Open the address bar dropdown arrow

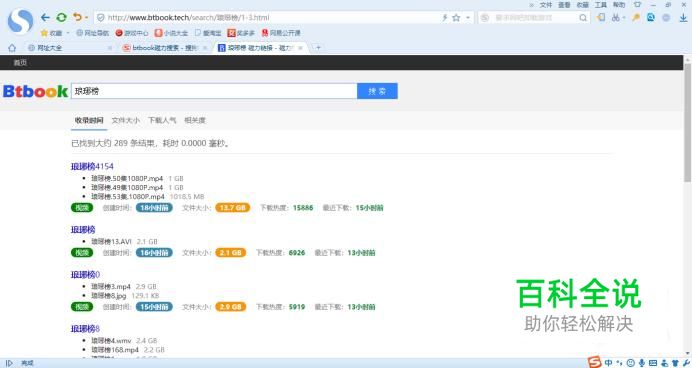tap(468, 18)
